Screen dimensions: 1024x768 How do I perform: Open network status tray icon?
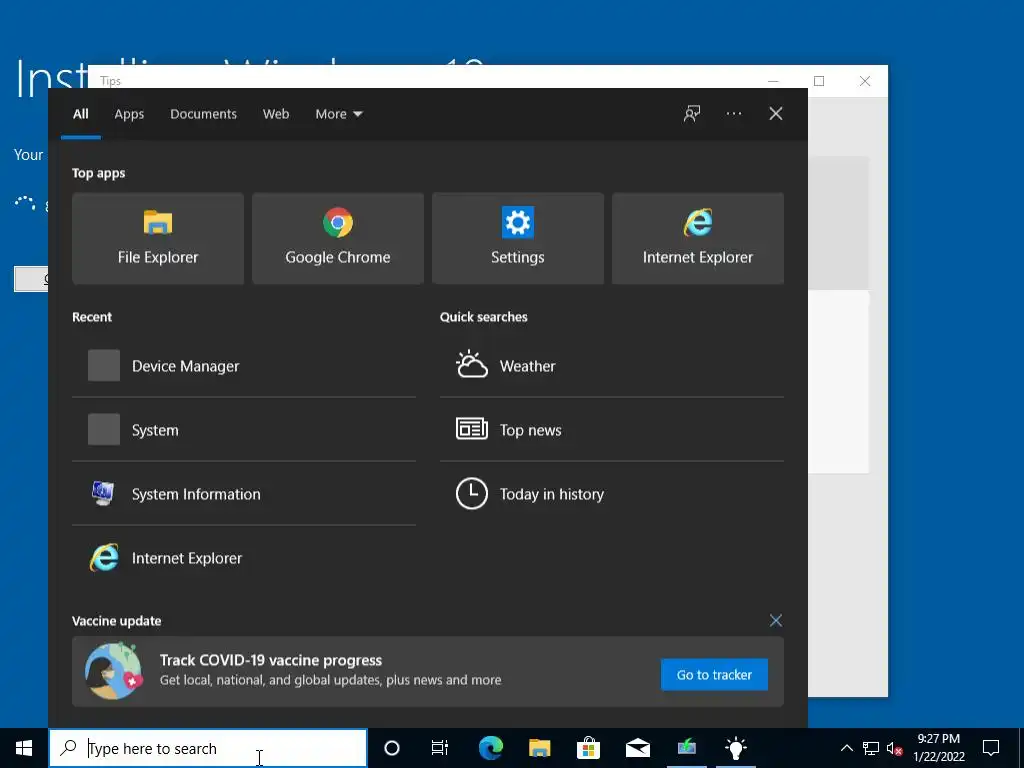(871, 748)
